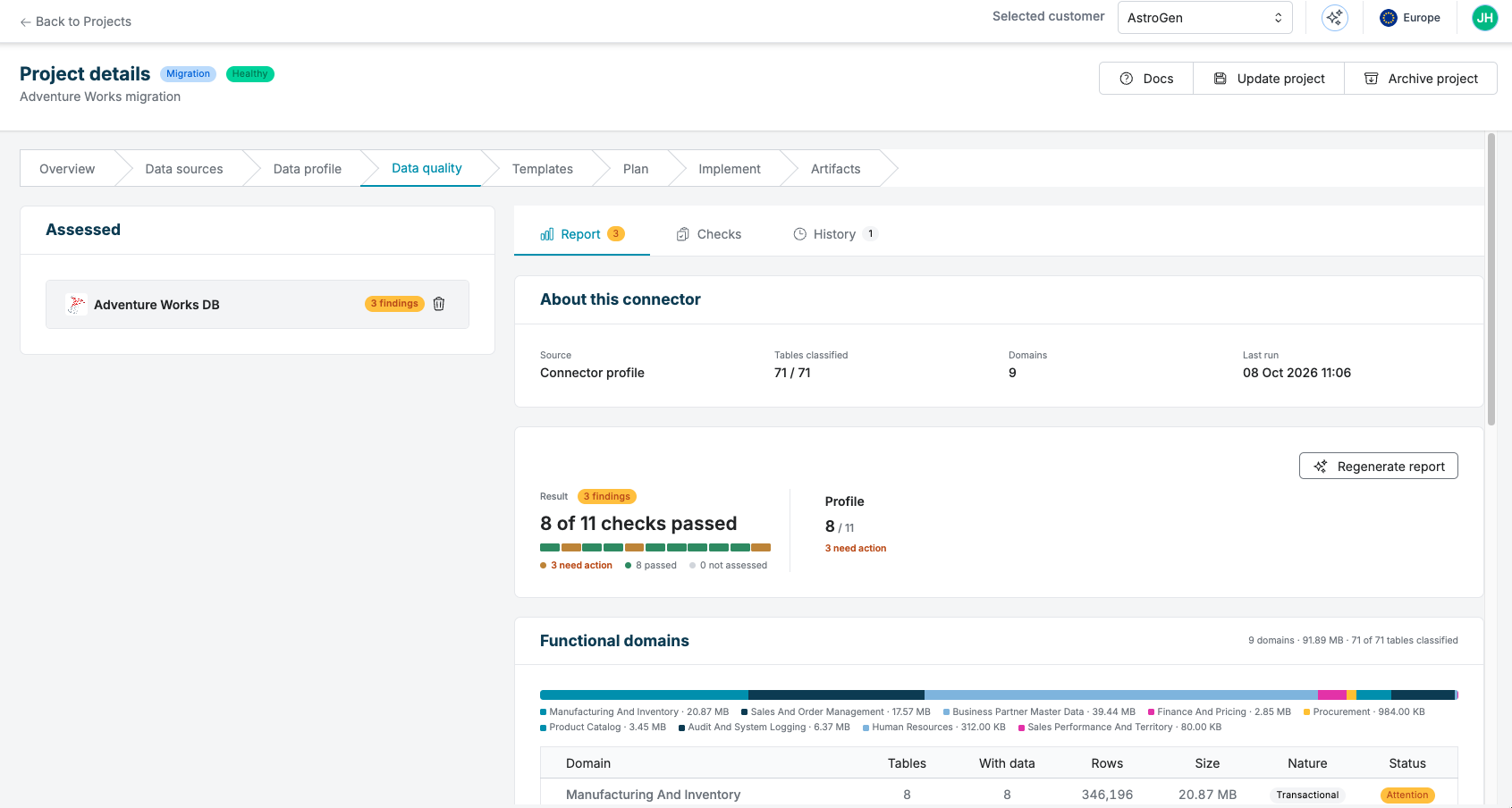Viewport: 1512px width, 808px height.
Task: Click the checks passed progress bar
Action: tap(655, 547)
